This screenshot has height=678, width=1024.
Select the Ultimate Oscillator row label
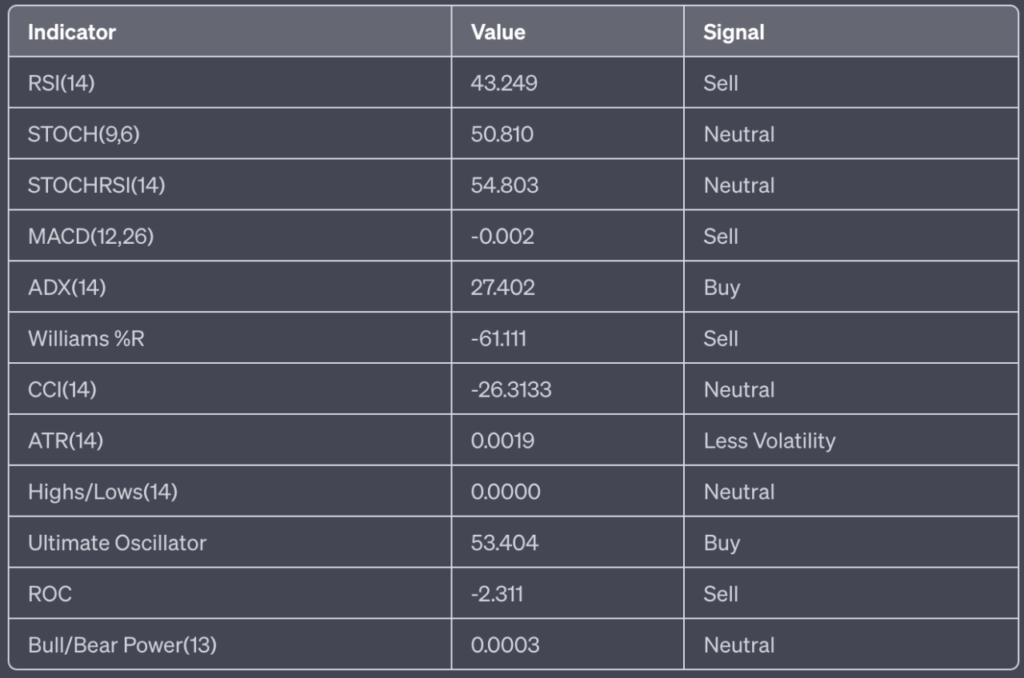pyautogui.click(x=117, y=543)
